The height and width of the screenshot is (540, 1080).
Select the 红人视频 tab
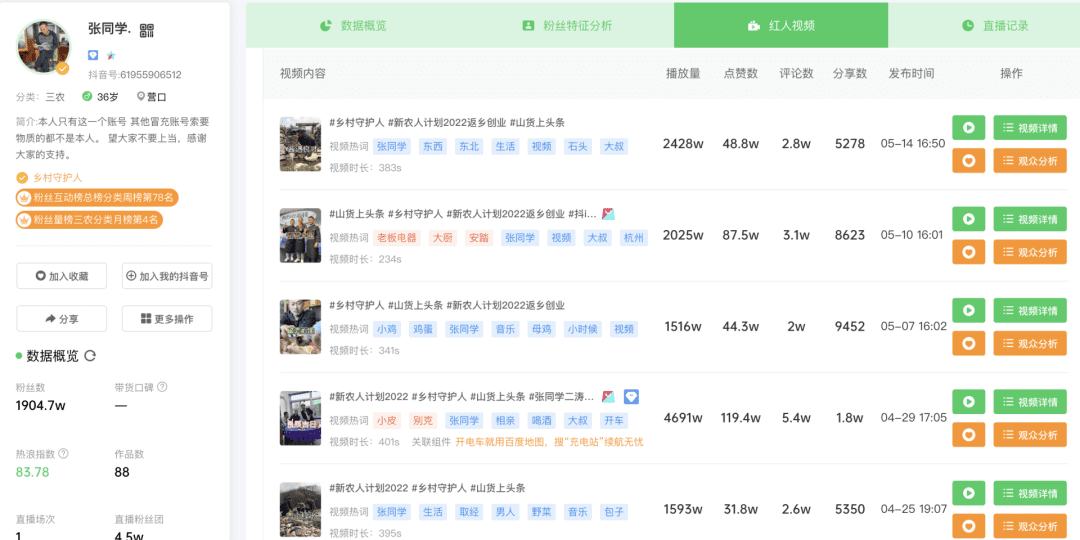click(781, 25)
